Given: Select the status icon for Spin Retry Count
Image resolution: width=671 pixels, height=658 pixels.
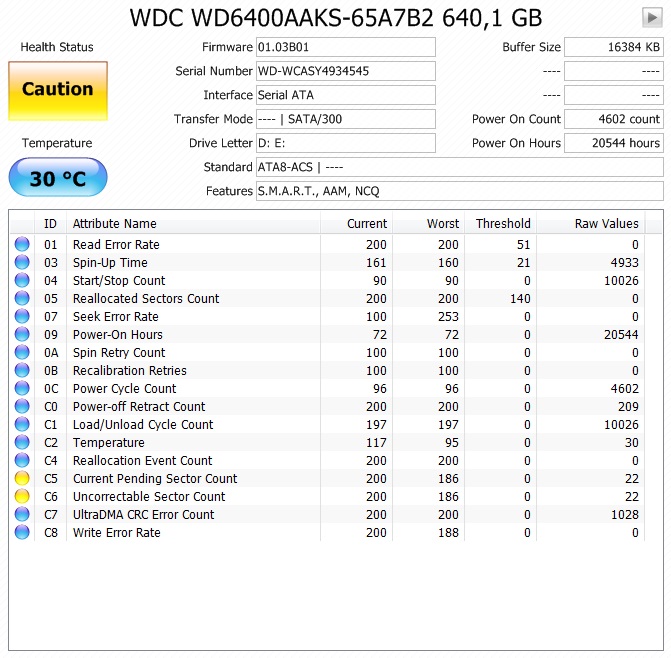Looking at the screenshot, I should tap(22, 352).
